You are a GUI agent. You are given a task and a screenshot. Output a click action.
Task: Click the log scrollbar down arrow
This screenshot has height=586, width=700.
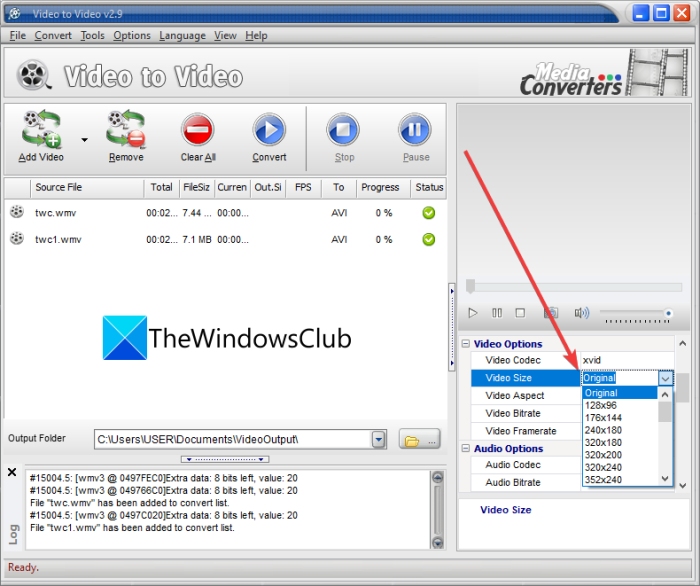click(438, 543)
